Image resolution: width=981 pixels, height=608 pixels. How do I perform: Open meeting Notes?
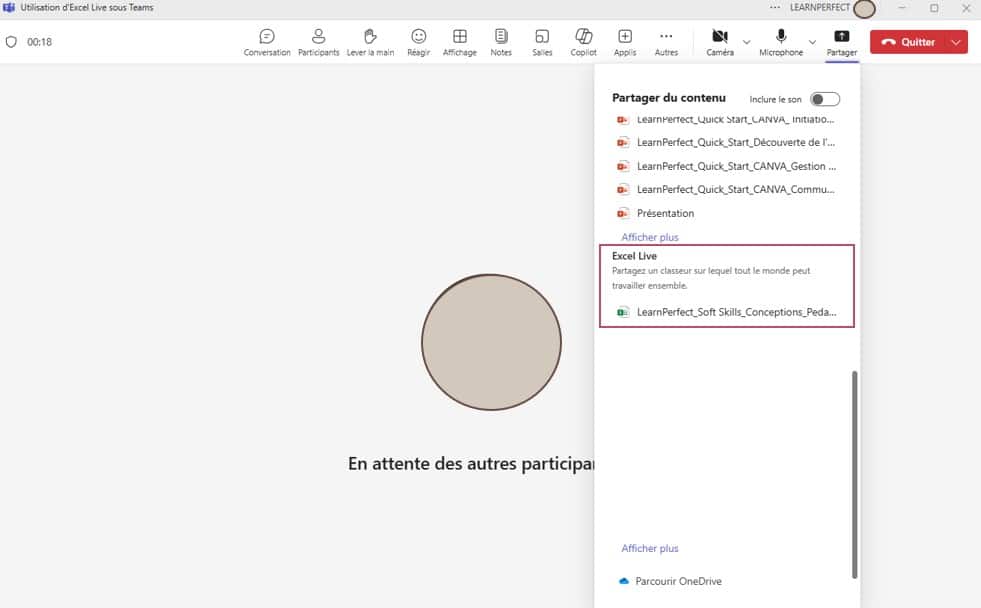click(x=501, y=43)
